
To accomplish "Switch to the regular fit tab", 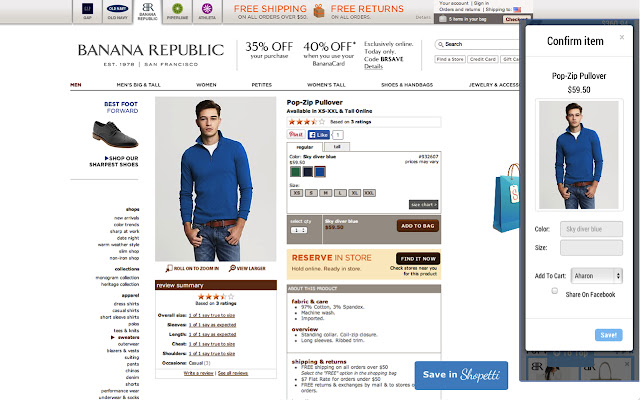I will (x=305, y=147).
